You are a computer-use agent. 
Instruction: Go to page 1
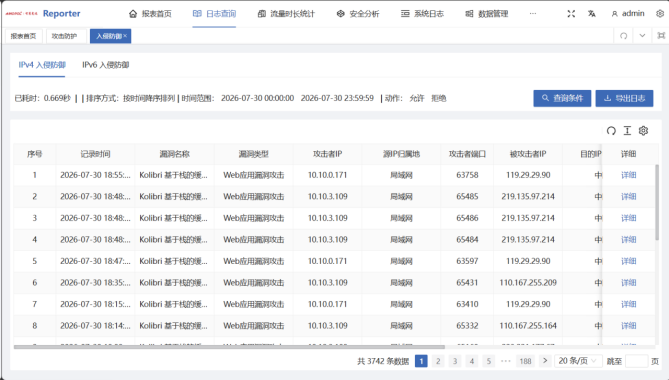(421, 361)
